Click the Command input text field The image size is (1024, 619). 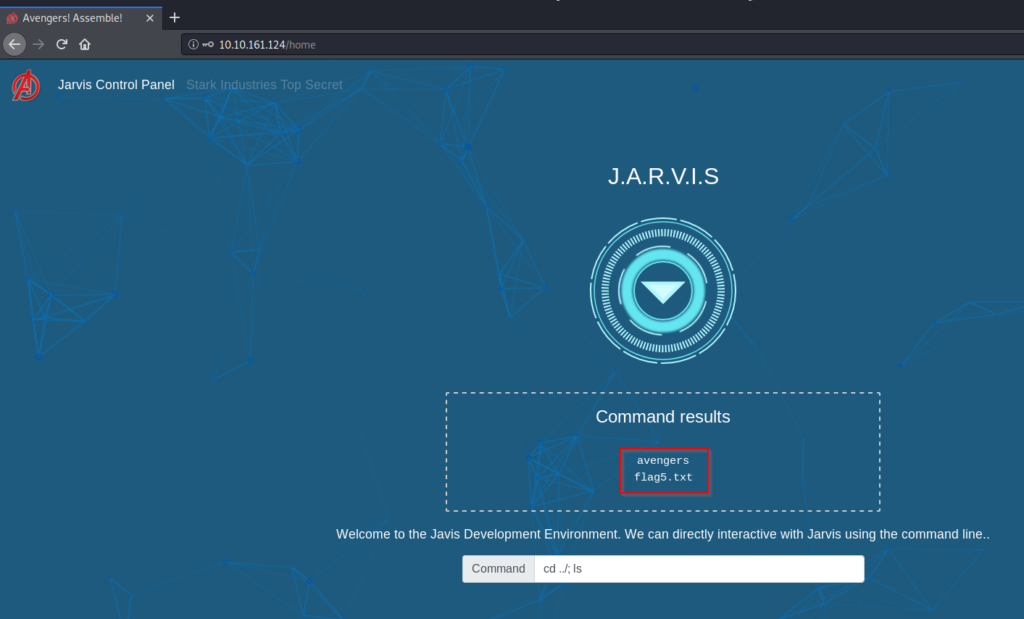tap(698, 569)
